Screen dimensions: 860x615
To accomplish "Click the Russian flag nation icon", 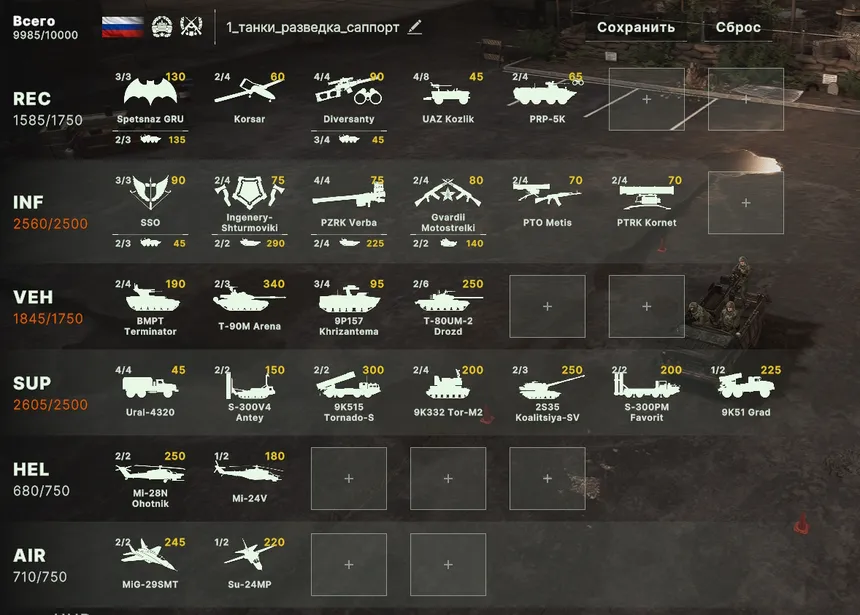I will (x=123, y=27).
